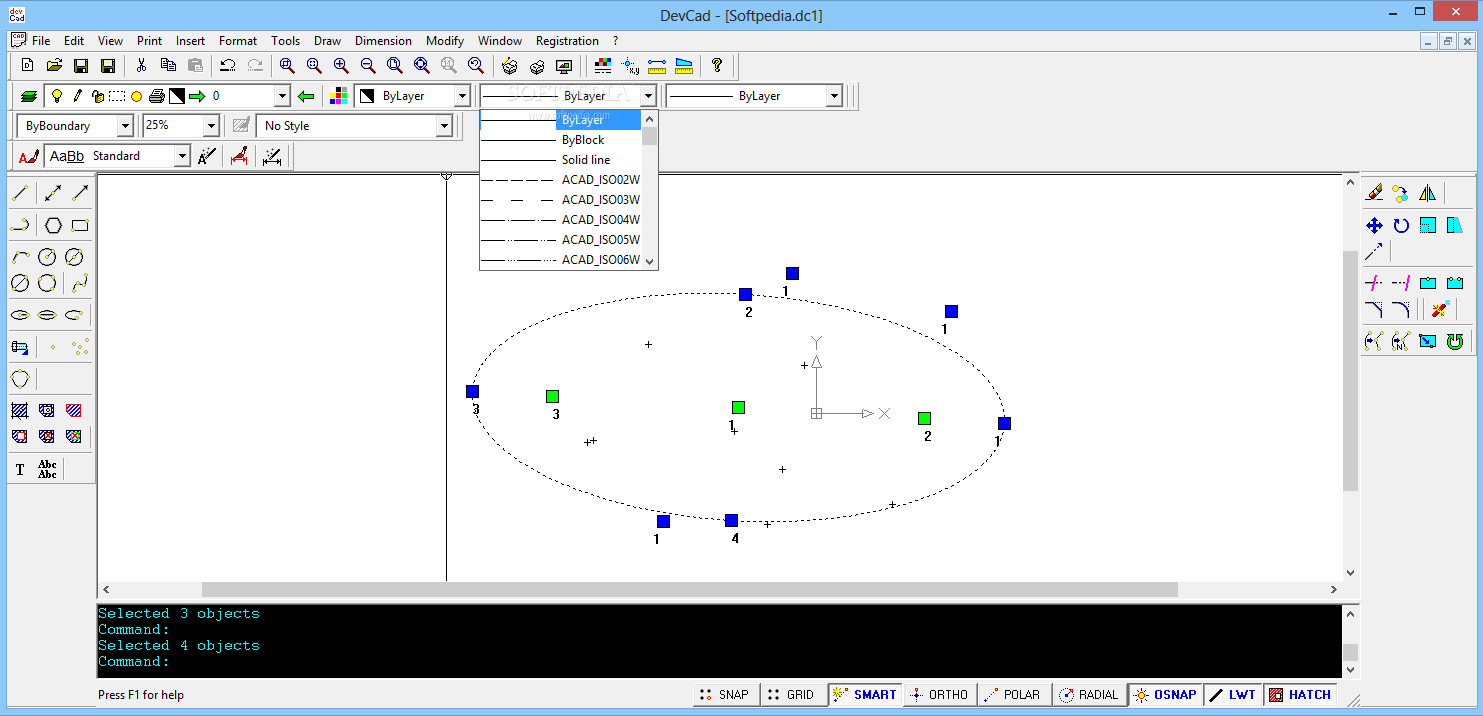Click the color palette grid icon

pyautogui.click(x=338, y=96)
